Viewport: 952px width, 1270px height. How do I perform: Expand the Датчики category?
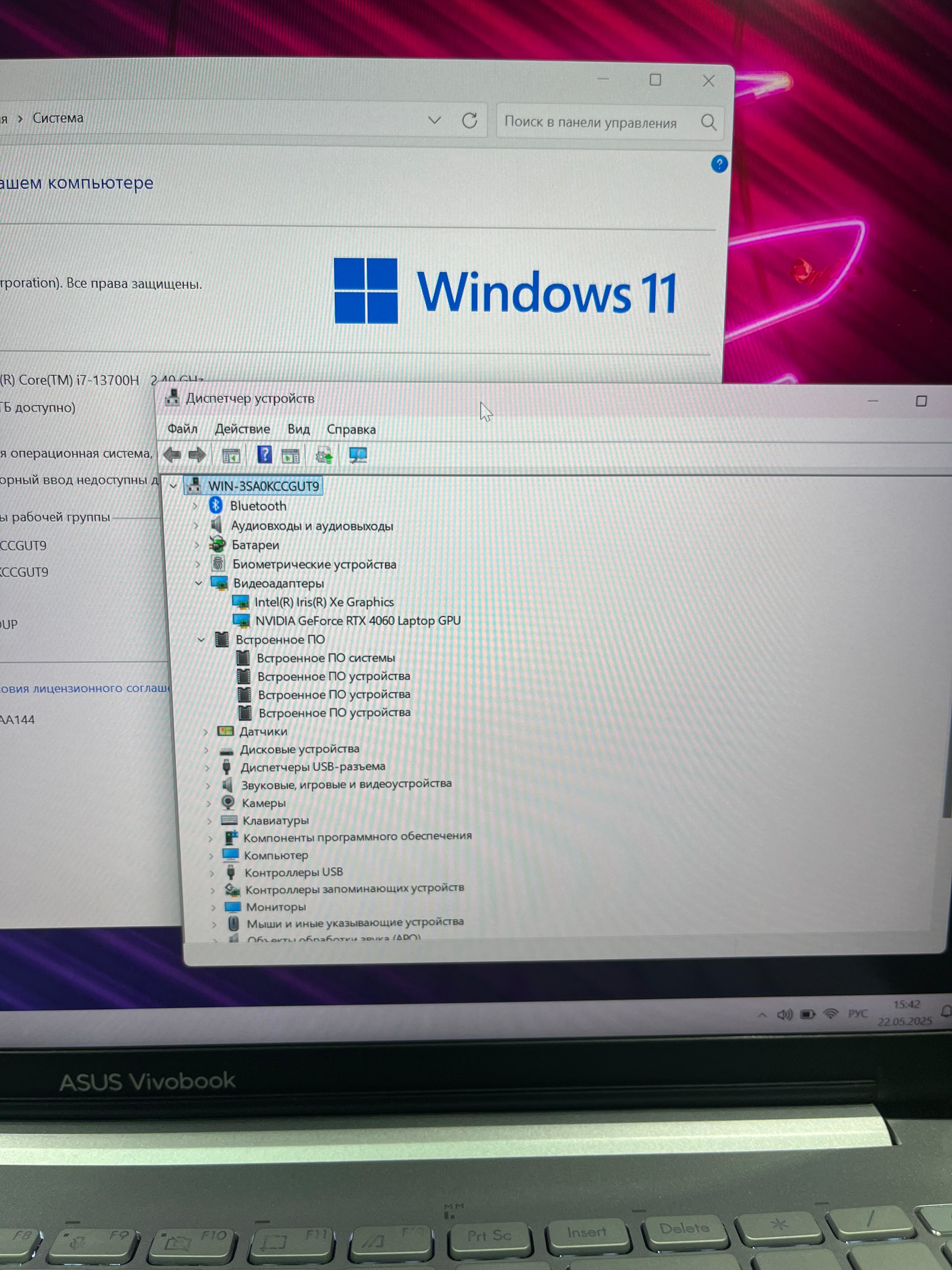[x=205, y=731]
